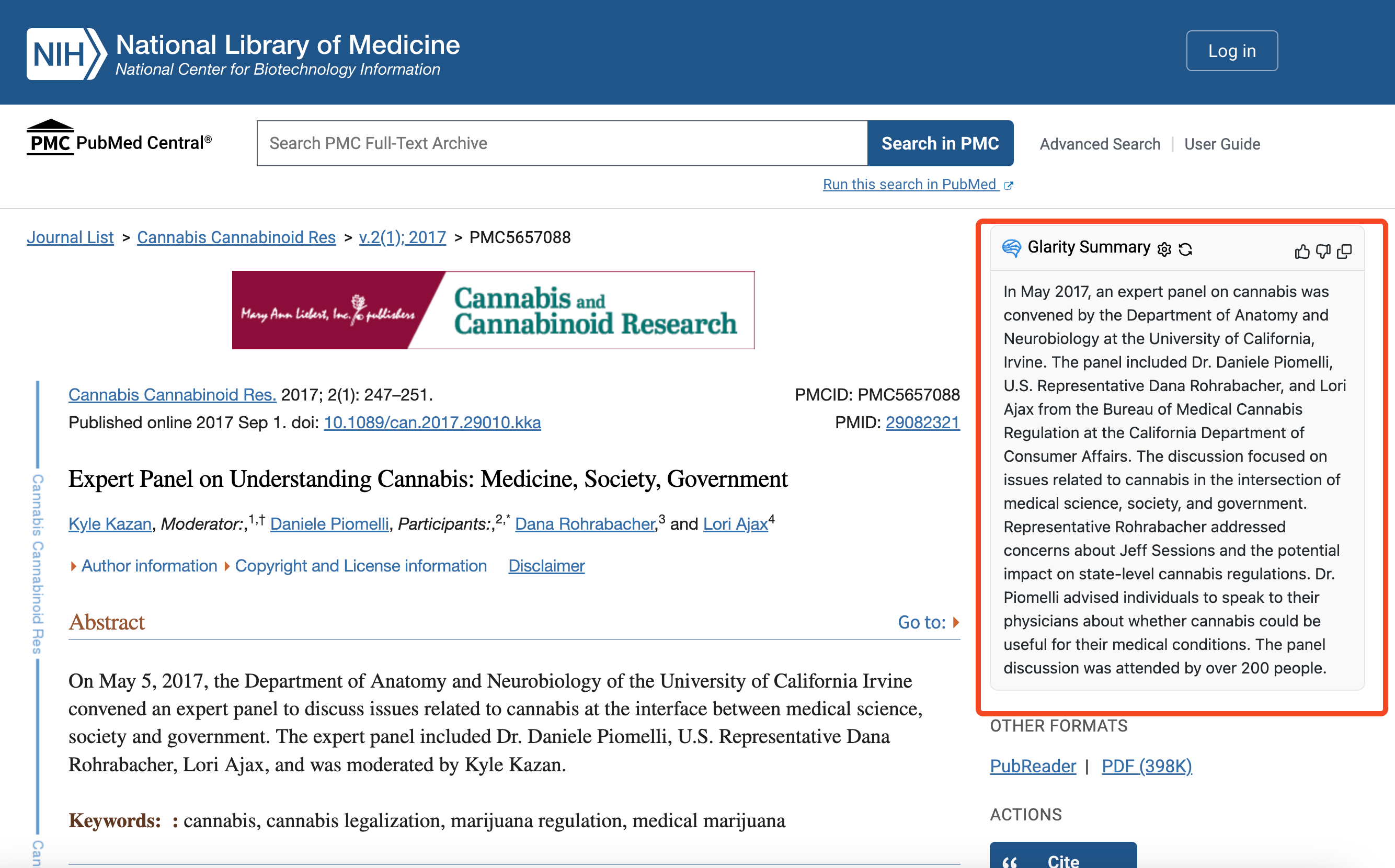Click the Journal List breadcrumb

point(70,237)
